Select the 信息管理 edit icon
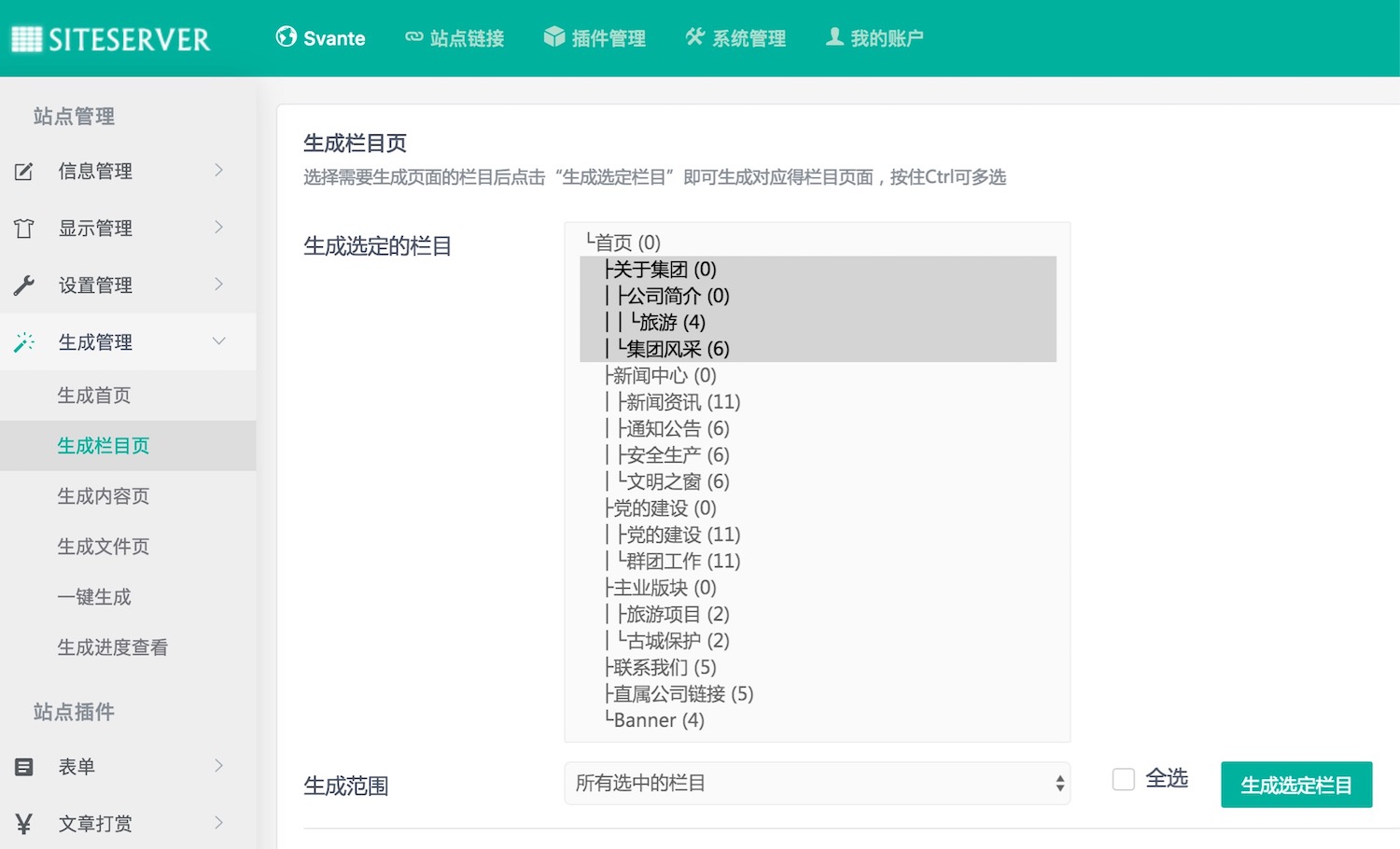Screen dimensions: 1400x849 tap(24, 171)
